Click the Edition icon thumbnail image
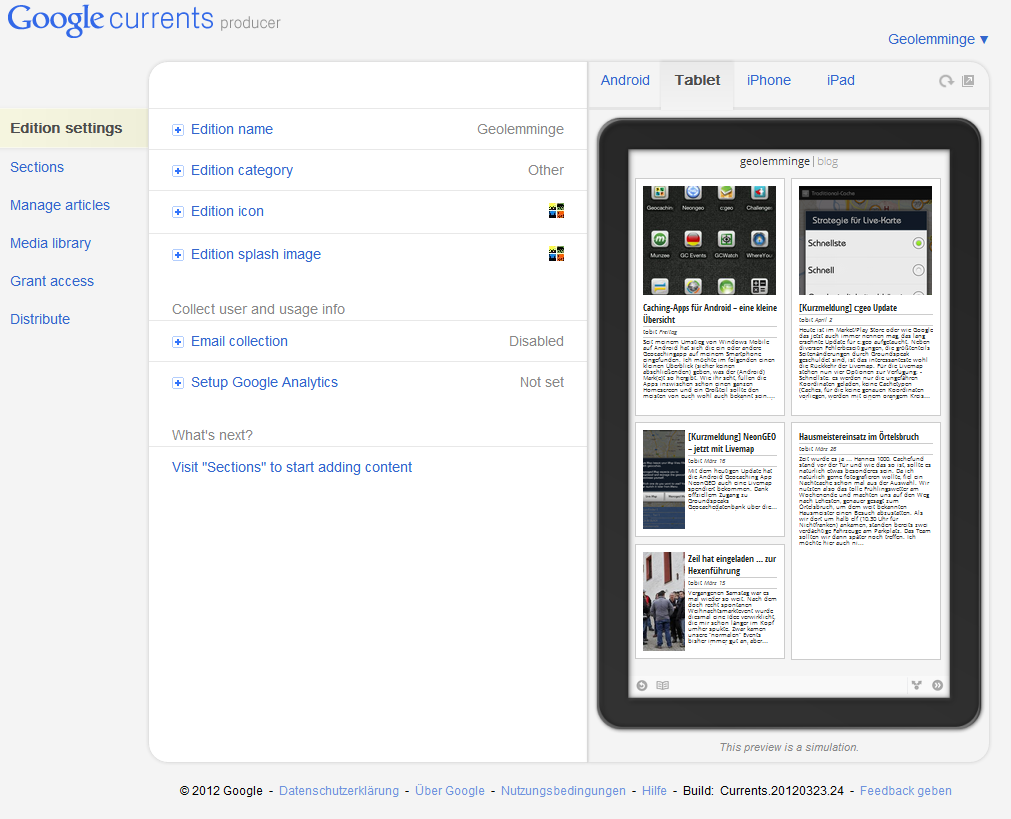 (556, 211)
